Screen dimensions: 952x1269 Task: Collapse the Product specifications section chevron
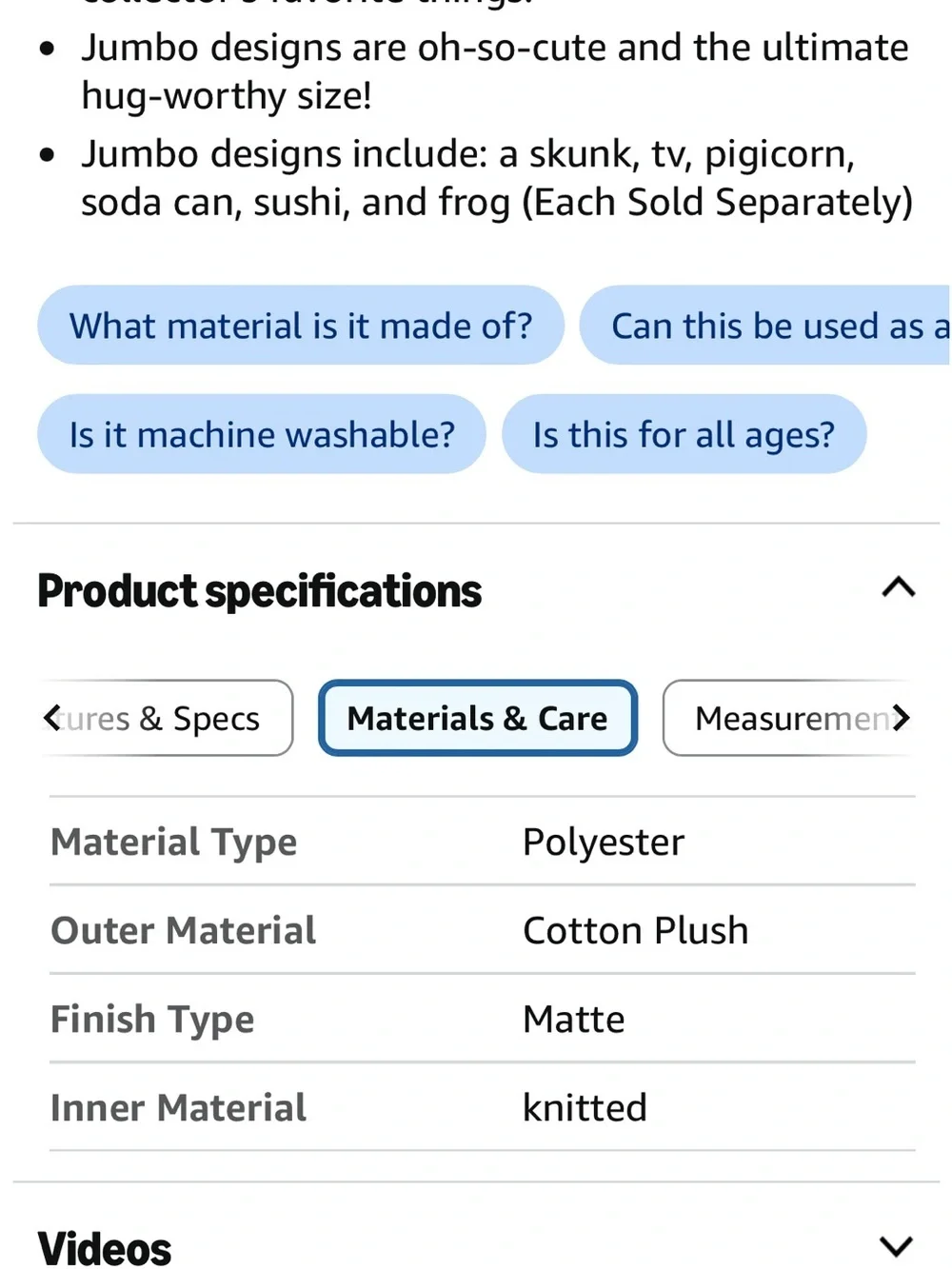pos(898,587)
